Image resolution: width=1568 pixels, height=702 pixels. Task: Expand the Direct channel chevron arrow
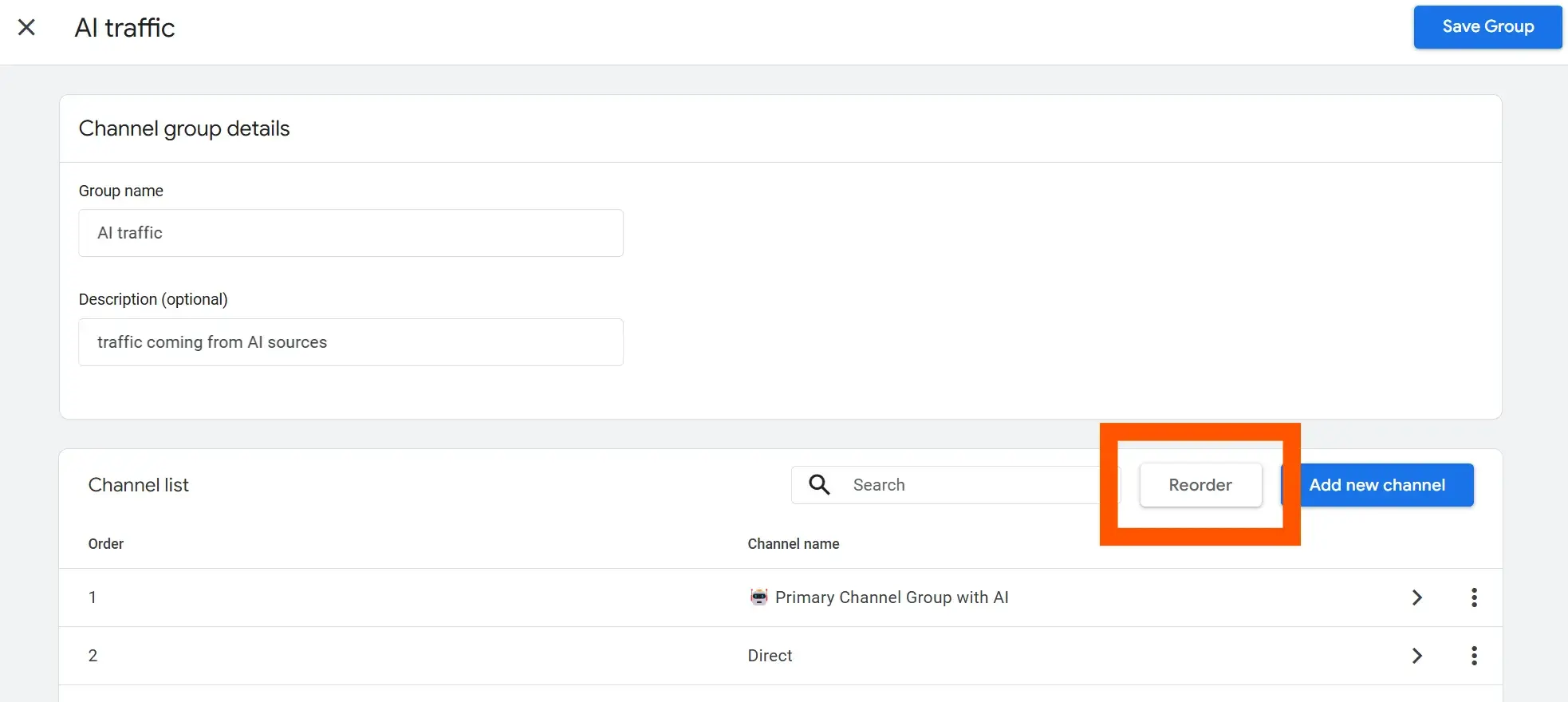[x=1416, y=656]
